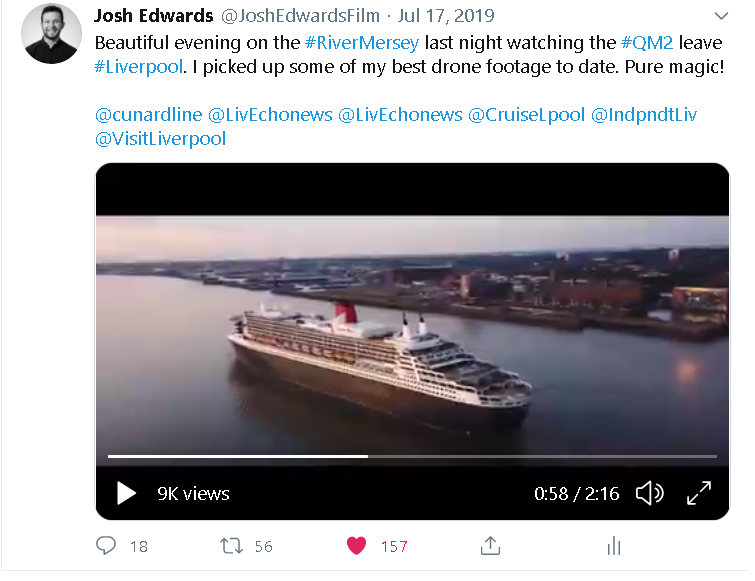Open the #QM2 hashtag link
This screenshot has width=755, height=581.
point(647,42)
